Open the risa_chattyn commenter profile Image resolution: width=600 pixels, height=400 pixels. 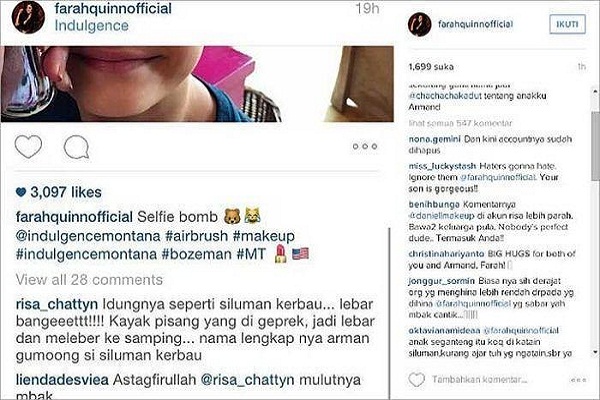pos(57,304)
